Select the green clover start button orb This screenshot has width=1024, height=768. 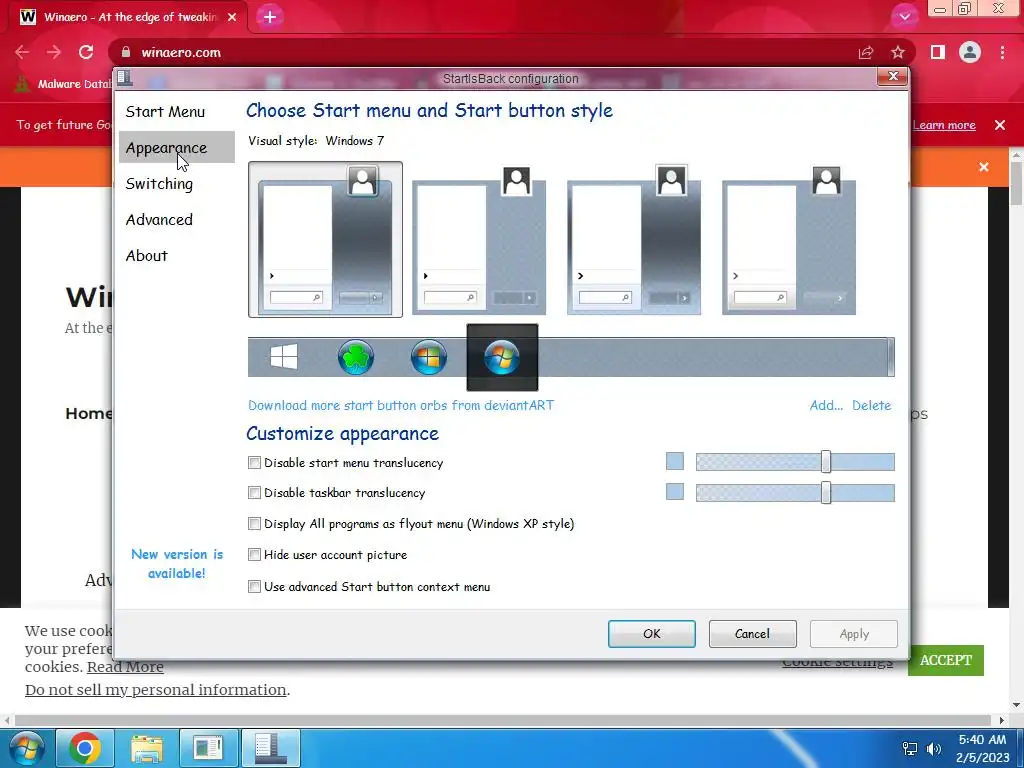[356, 357]
